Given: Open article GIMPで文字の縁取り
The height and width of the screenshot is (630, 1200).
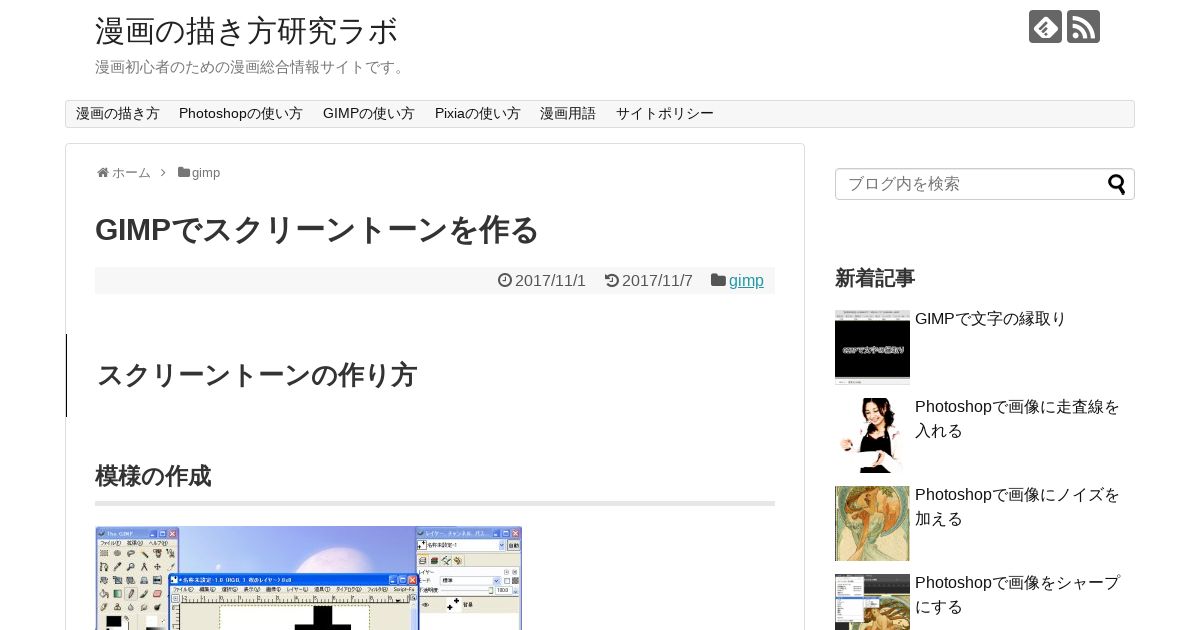Looking at the screenshot, I should click(x=990, y=319).
